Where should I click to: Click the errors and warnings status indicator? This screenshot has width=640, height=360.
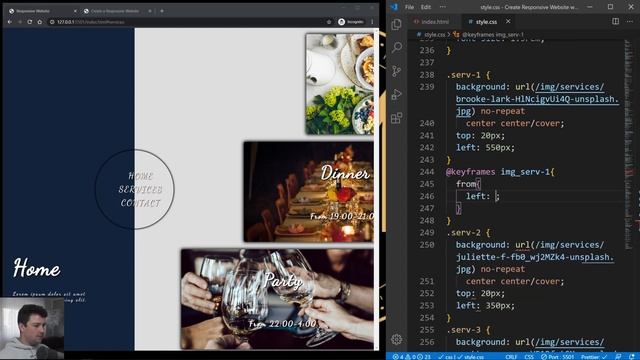412,356
